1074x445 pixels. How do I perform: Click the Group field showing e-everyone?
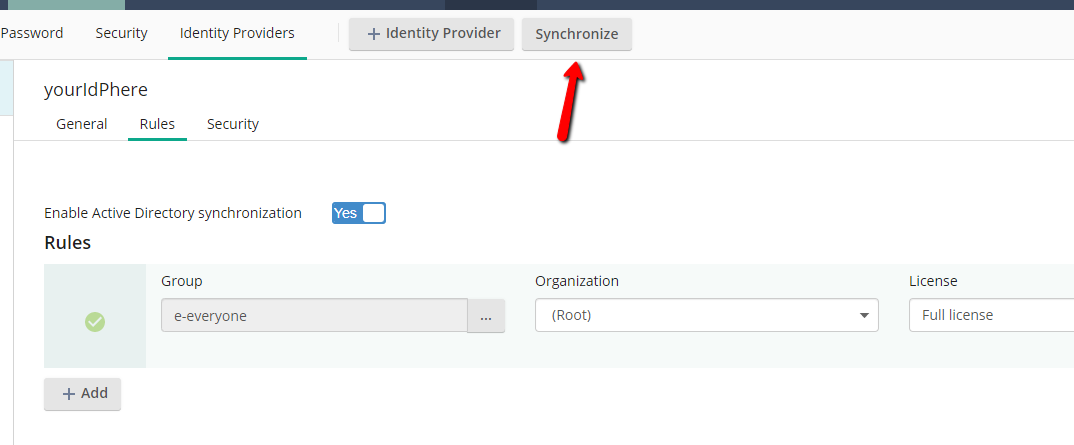[314, 316]
